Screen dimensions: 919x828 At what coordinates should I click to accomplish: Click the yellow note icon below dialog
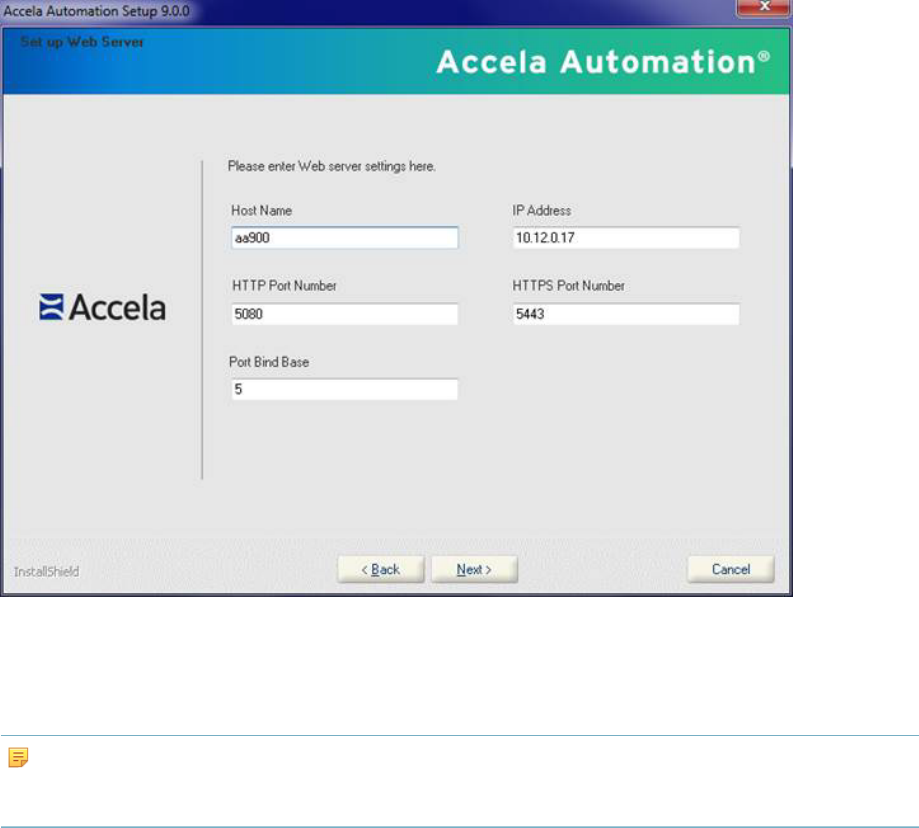(18, 758)
